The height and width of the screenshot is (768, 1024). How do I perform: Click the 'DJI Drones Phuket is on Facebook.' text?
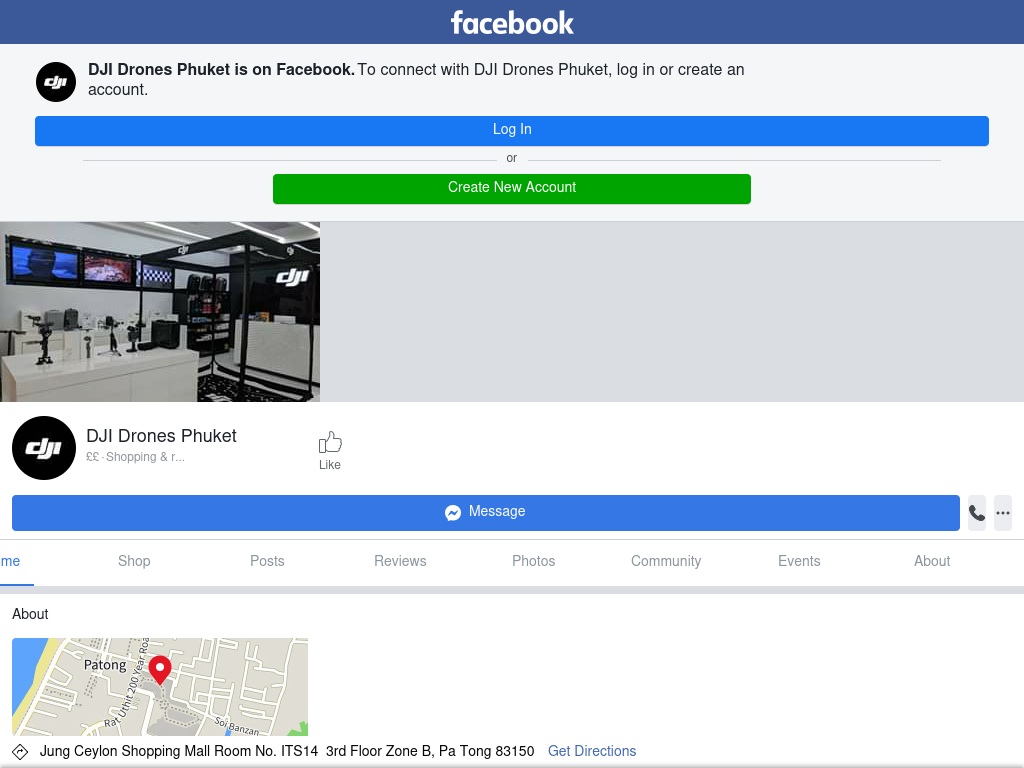pos(221,69)
